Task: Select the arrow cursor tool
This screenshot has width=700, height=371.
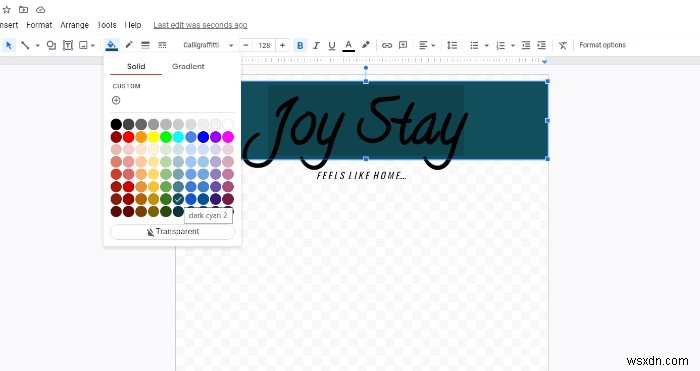Action: [8, 45]
